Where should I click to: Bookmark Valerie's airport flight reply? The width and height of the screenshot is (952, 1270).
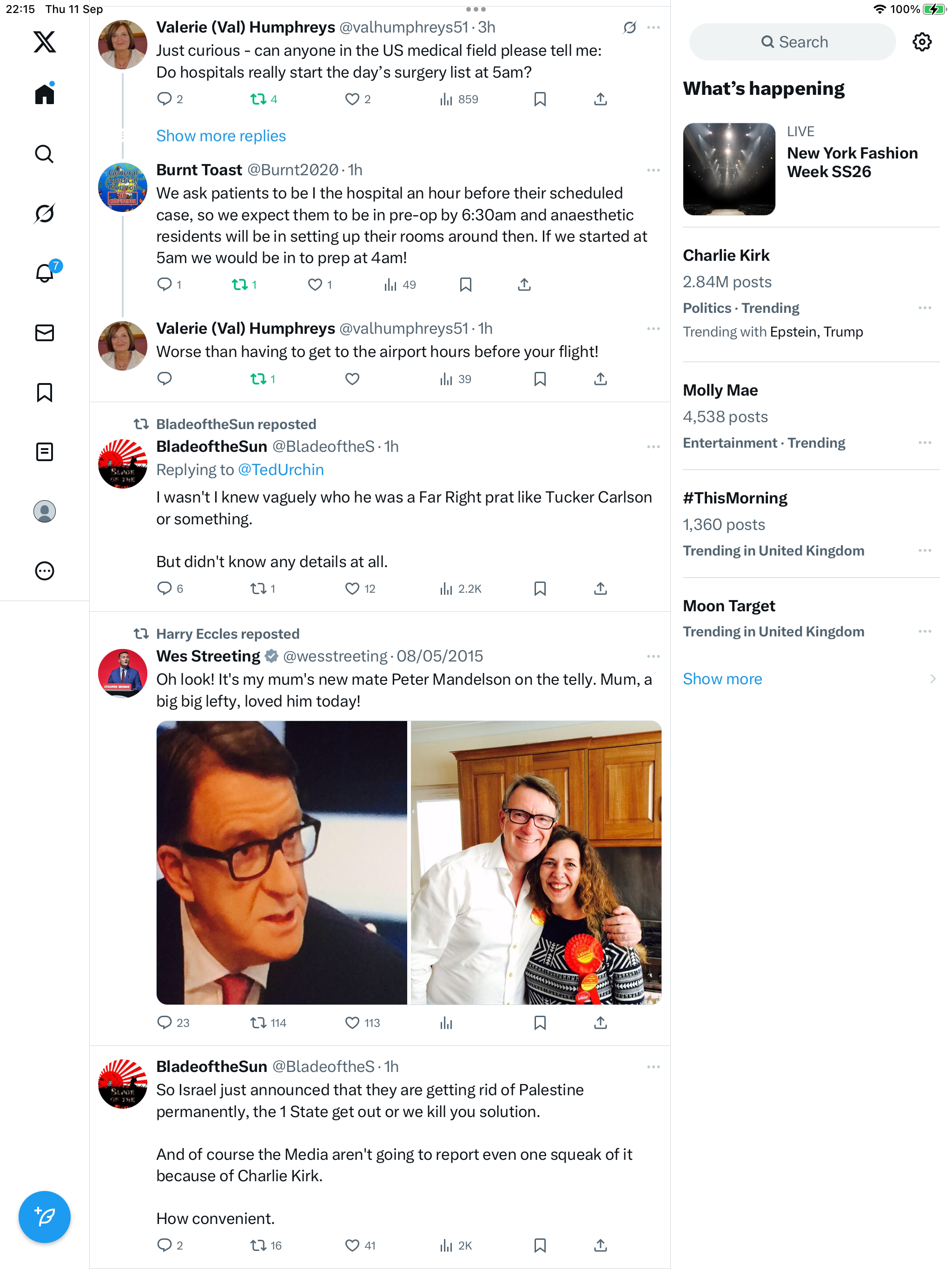(540, 379)
